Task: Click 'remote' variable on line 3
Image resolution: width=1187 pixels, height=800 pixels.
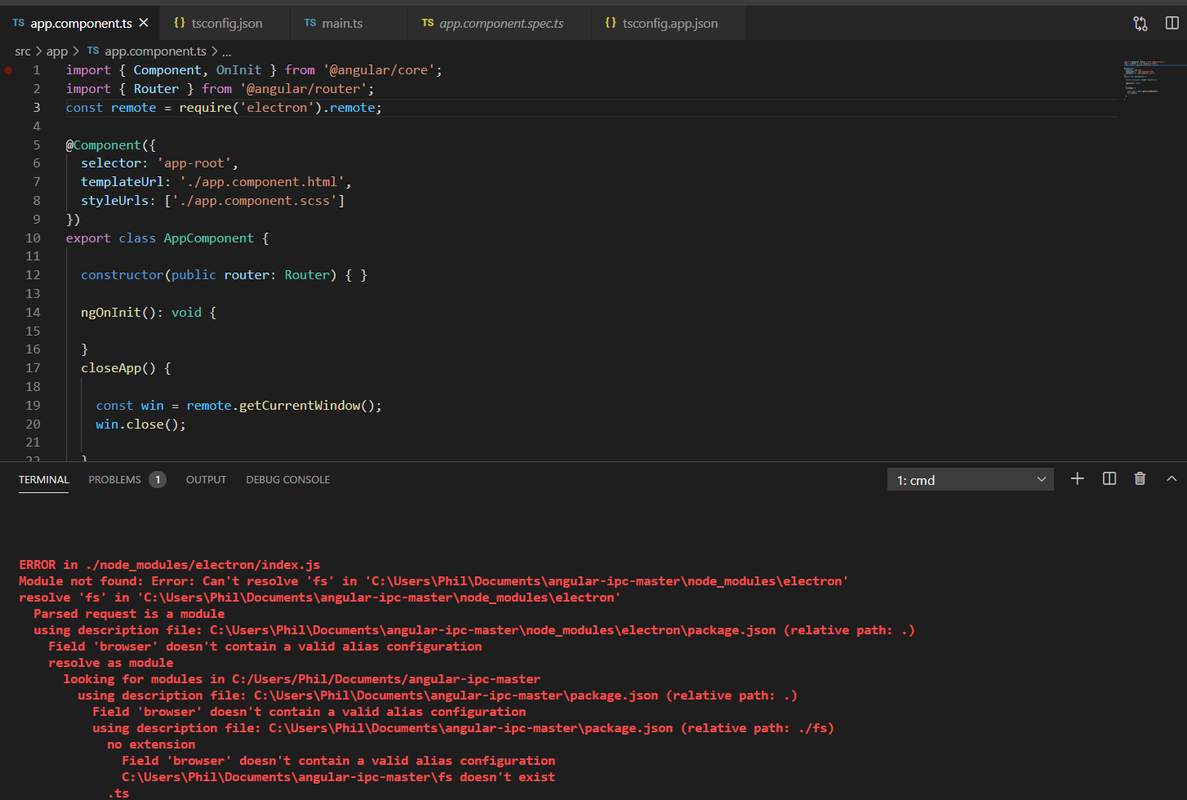Action: [x=133, y=107]
